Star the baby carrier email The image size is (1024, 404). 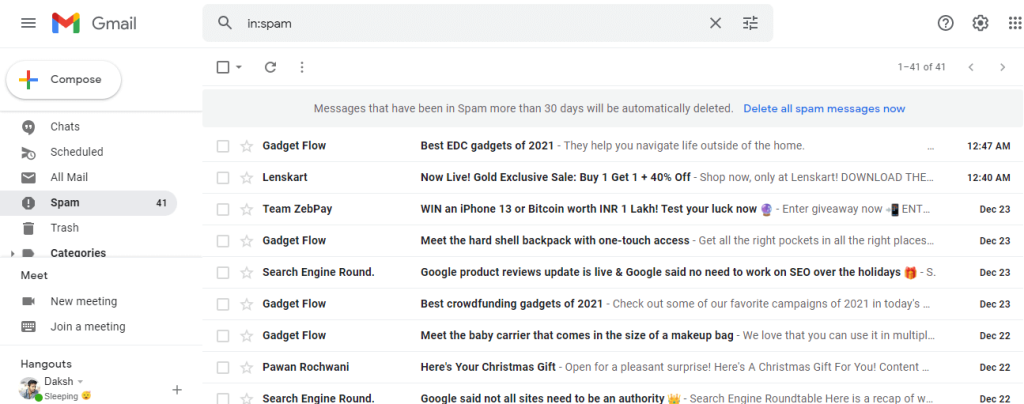(x=246, y=335)
